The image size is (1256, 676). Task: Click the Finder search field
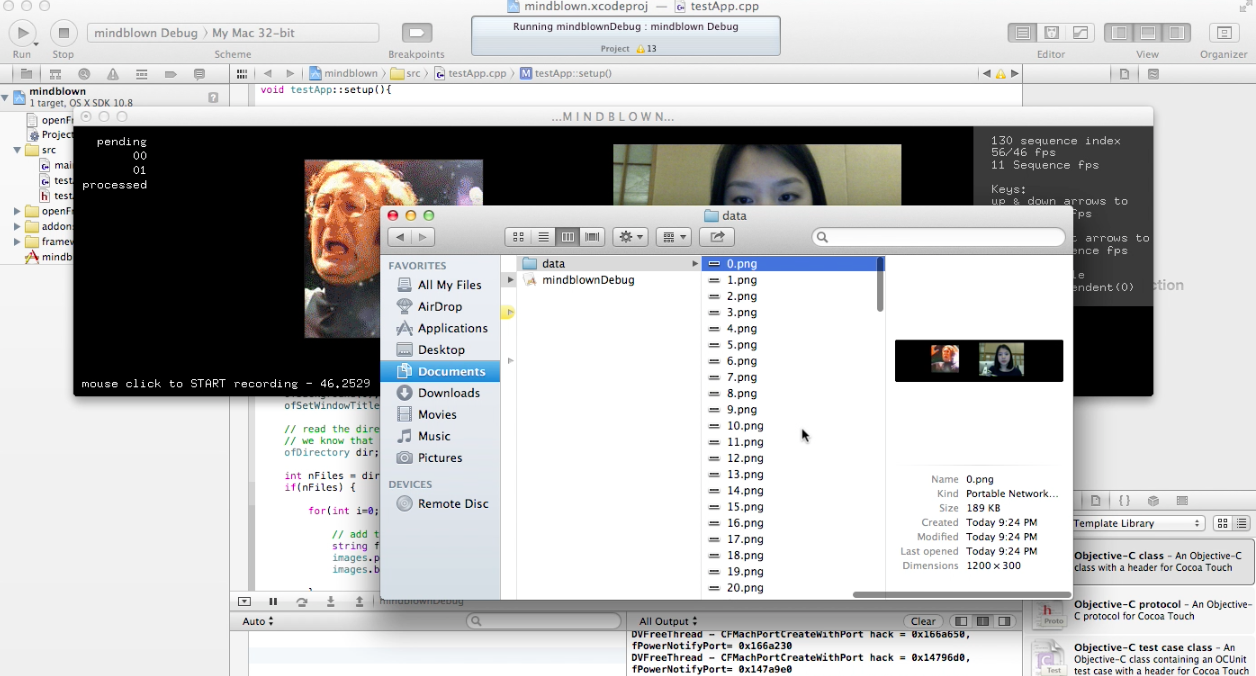point(938,237)
